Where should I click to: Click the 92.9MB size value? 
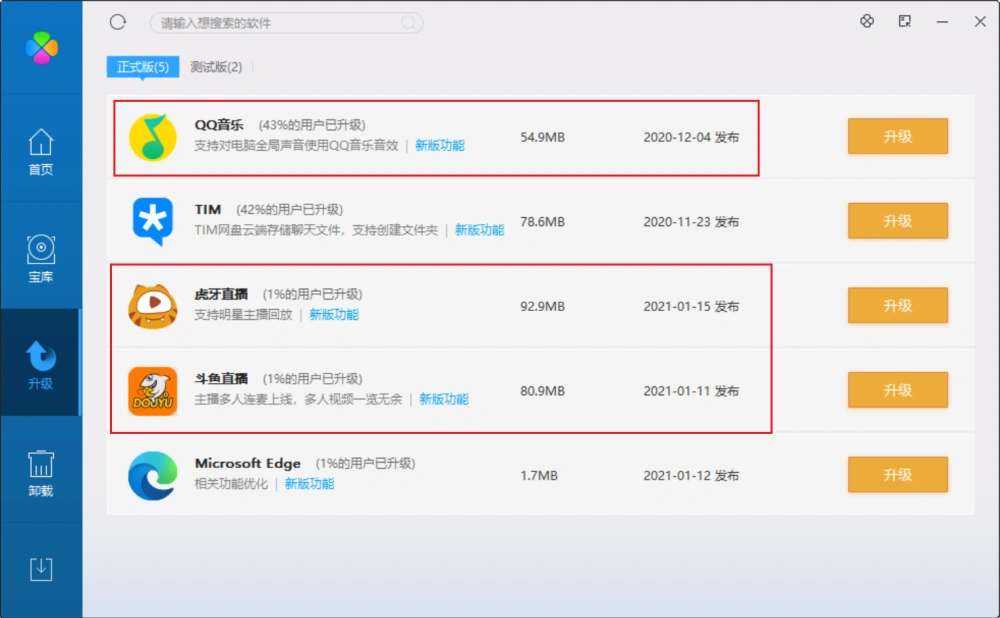pyautogui.click(x=543, y=306)
